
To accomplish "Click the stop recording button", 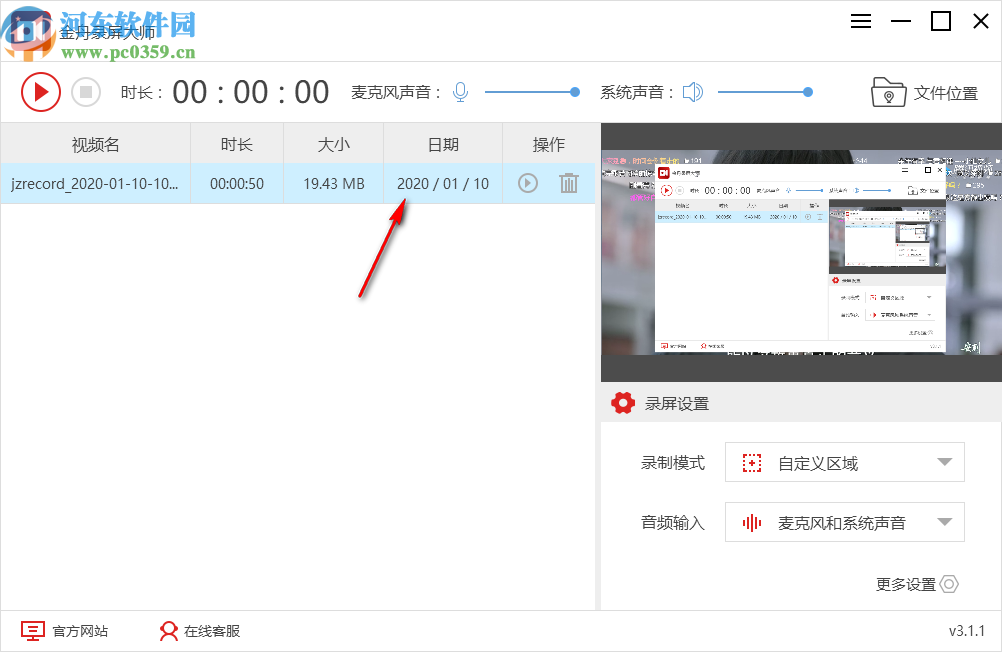I will tap(86, 91).
